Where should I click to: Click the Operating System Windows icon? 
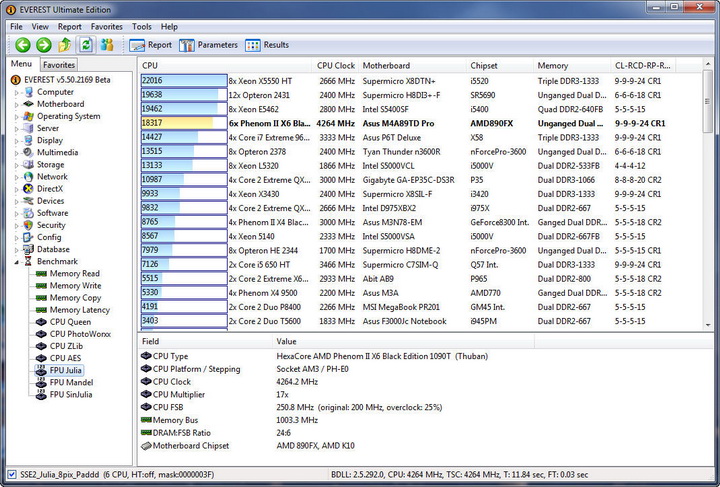pyautogui.click(x=28, y=116)
